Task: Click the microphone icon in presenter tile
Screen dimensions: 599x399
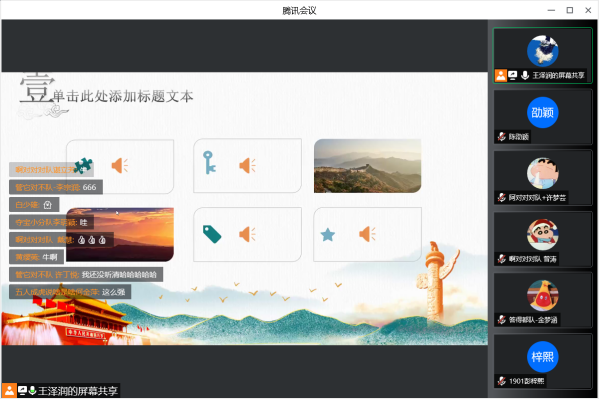Action: point(525,75)
